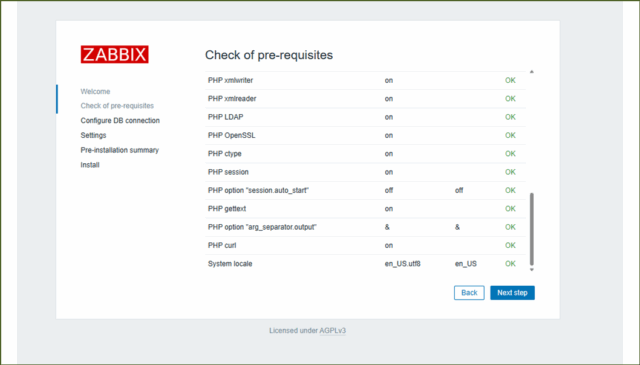Click the scrollbar down arrow
Screen dimensions: 640x365
531,269
